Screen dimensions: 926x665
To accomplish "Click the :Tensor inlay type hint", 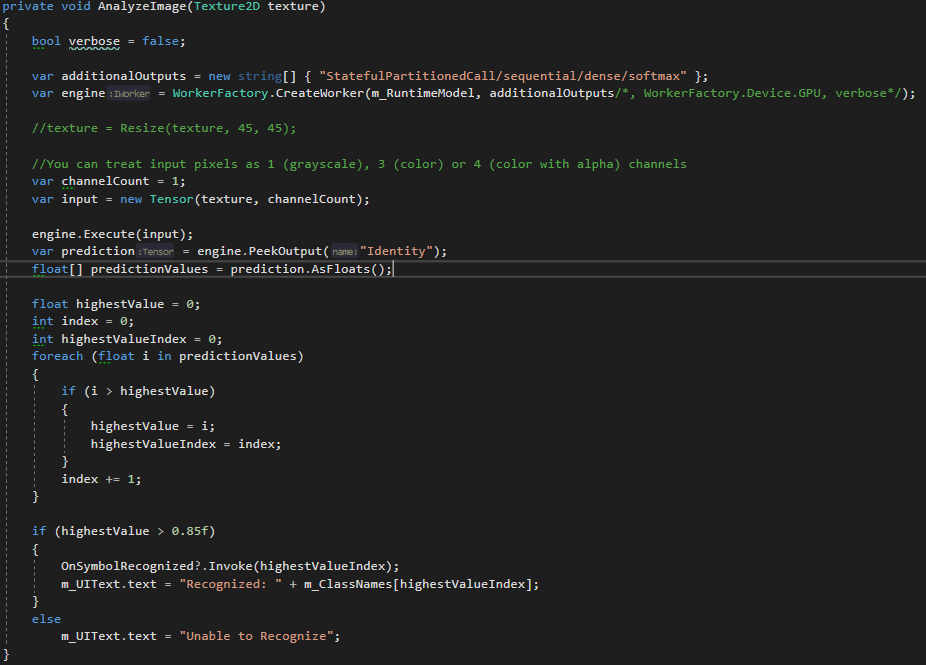I will [156, 252].
